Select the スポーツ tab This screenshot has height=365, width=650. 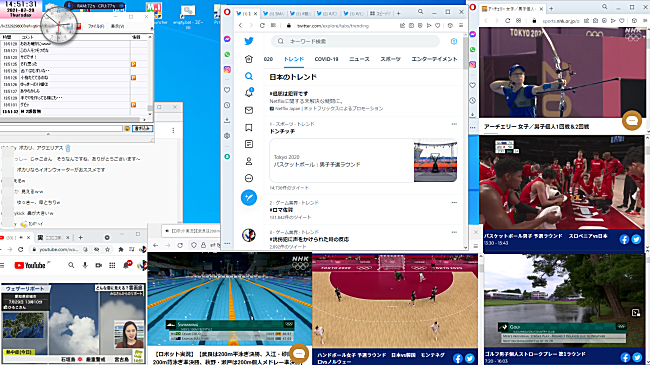[x=390, y=59]
